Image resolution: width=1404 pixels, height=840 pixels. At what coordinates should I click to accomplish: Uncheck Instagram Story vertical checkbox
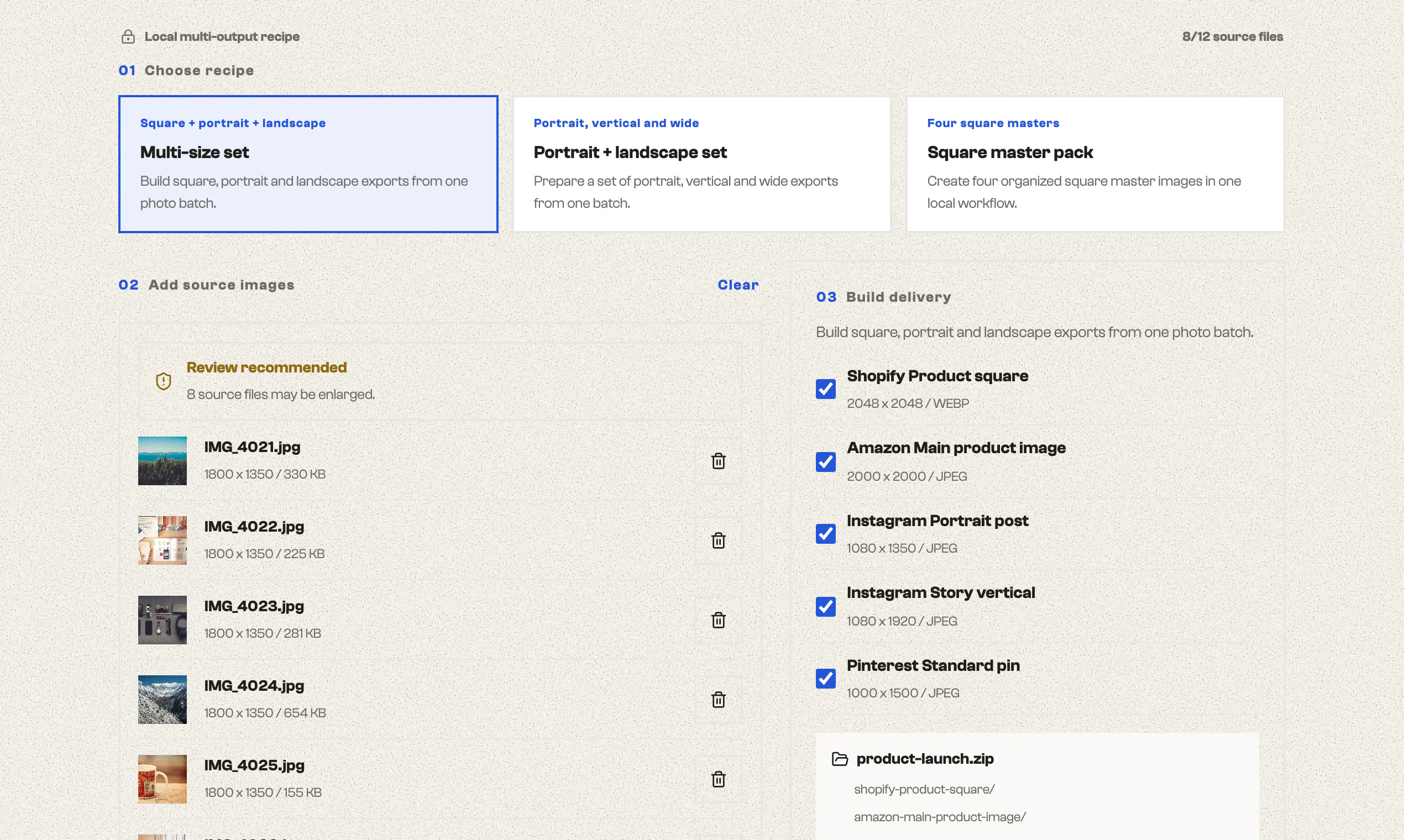click(x=825, y=607)
